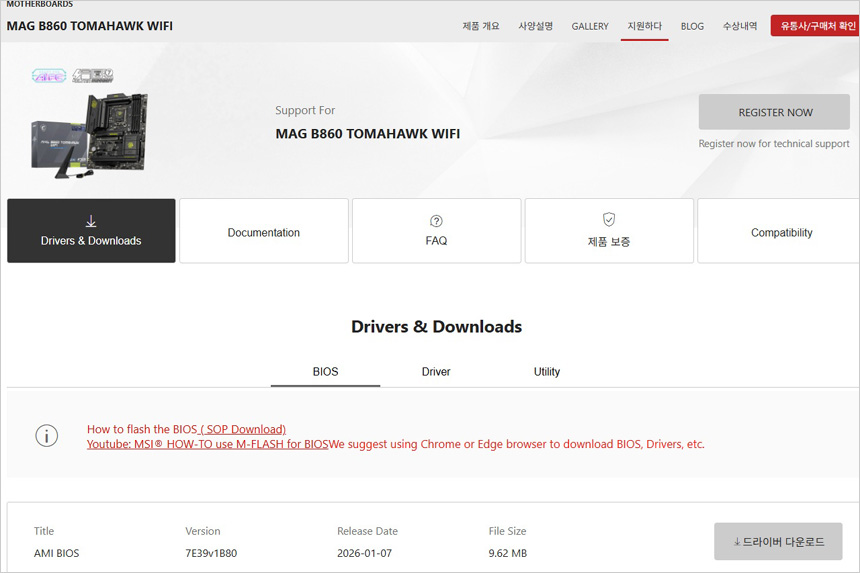
Task: Switch to the Utility tab
Action: pos(547,372)
